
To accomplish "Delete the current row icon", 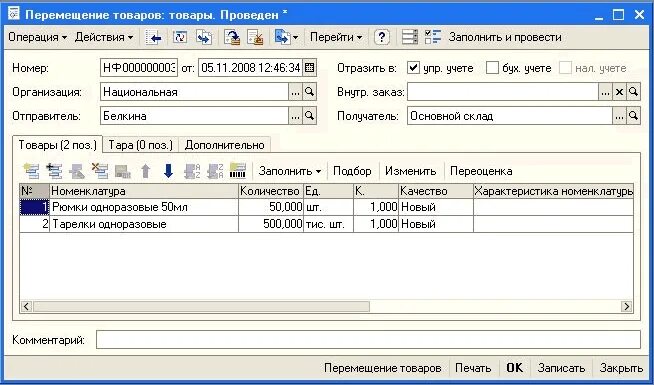I will pyautogui.click(x=100, y=171).
